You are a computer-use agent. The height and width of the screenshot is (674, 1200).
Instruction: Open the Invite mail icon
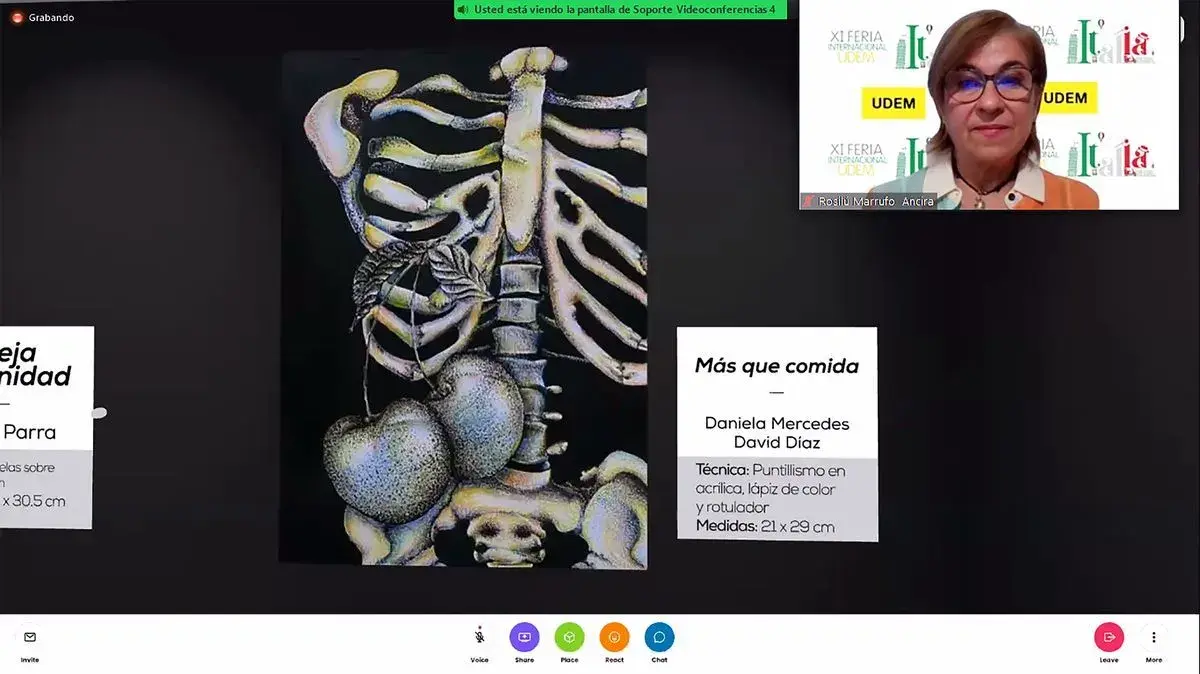tap(30, 637)
